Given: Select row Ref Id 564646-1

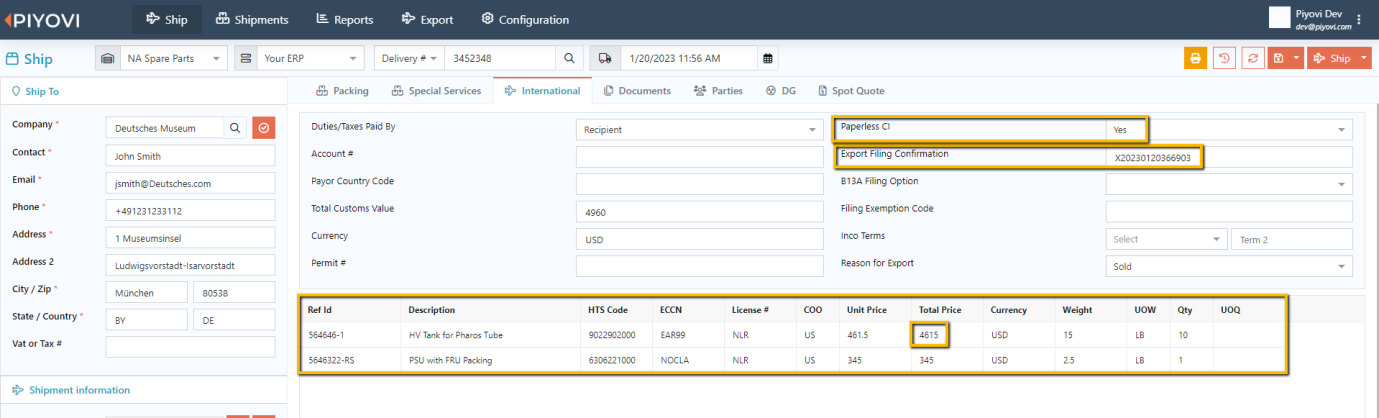Looking at the screenshot, I should [792, 335].
